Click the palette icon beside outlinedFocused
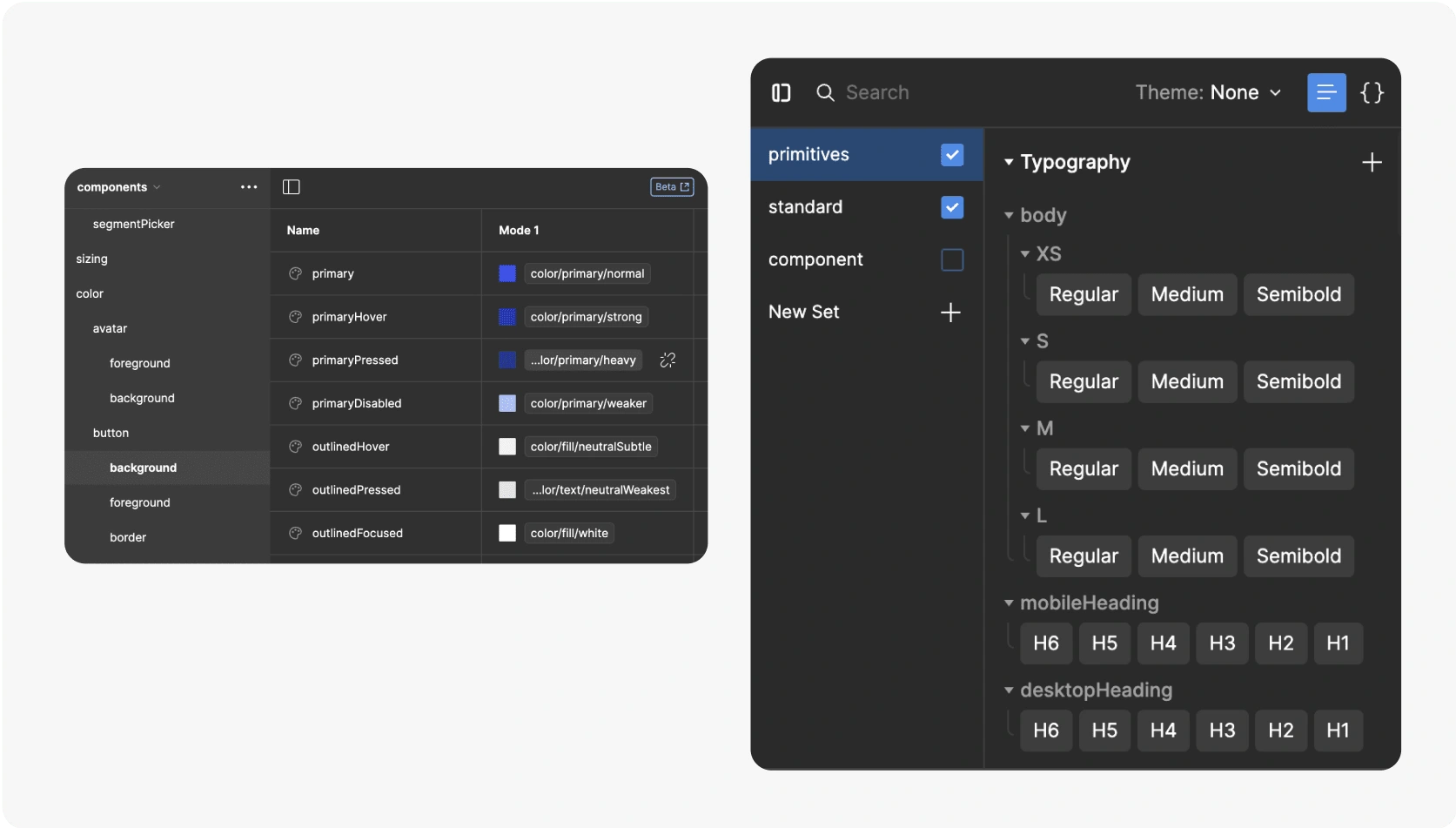This screenshot has height=828, width=1456. point(295,533)
